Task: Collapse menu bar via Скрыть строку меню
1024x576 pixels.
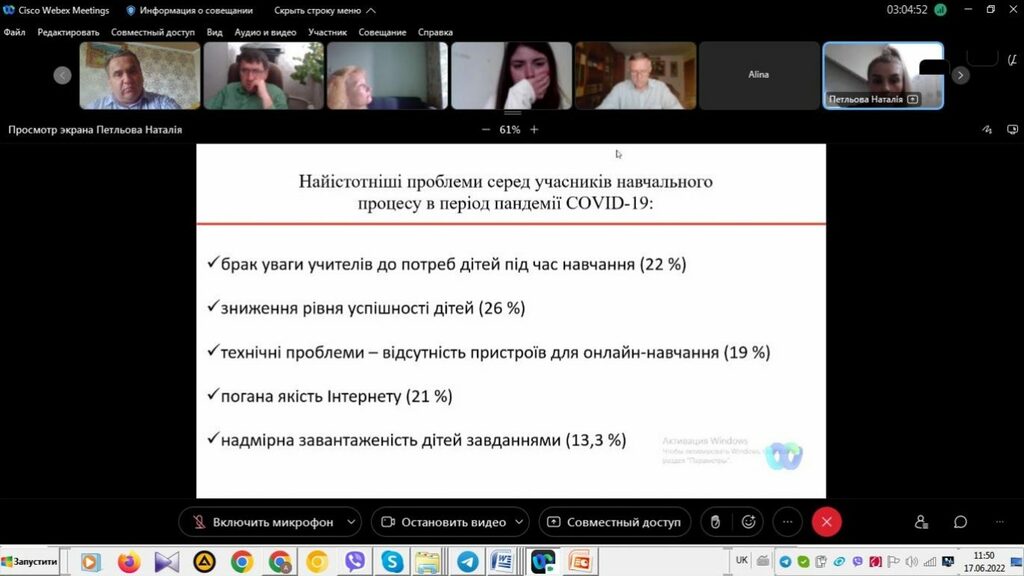Action: pos(325,10)
